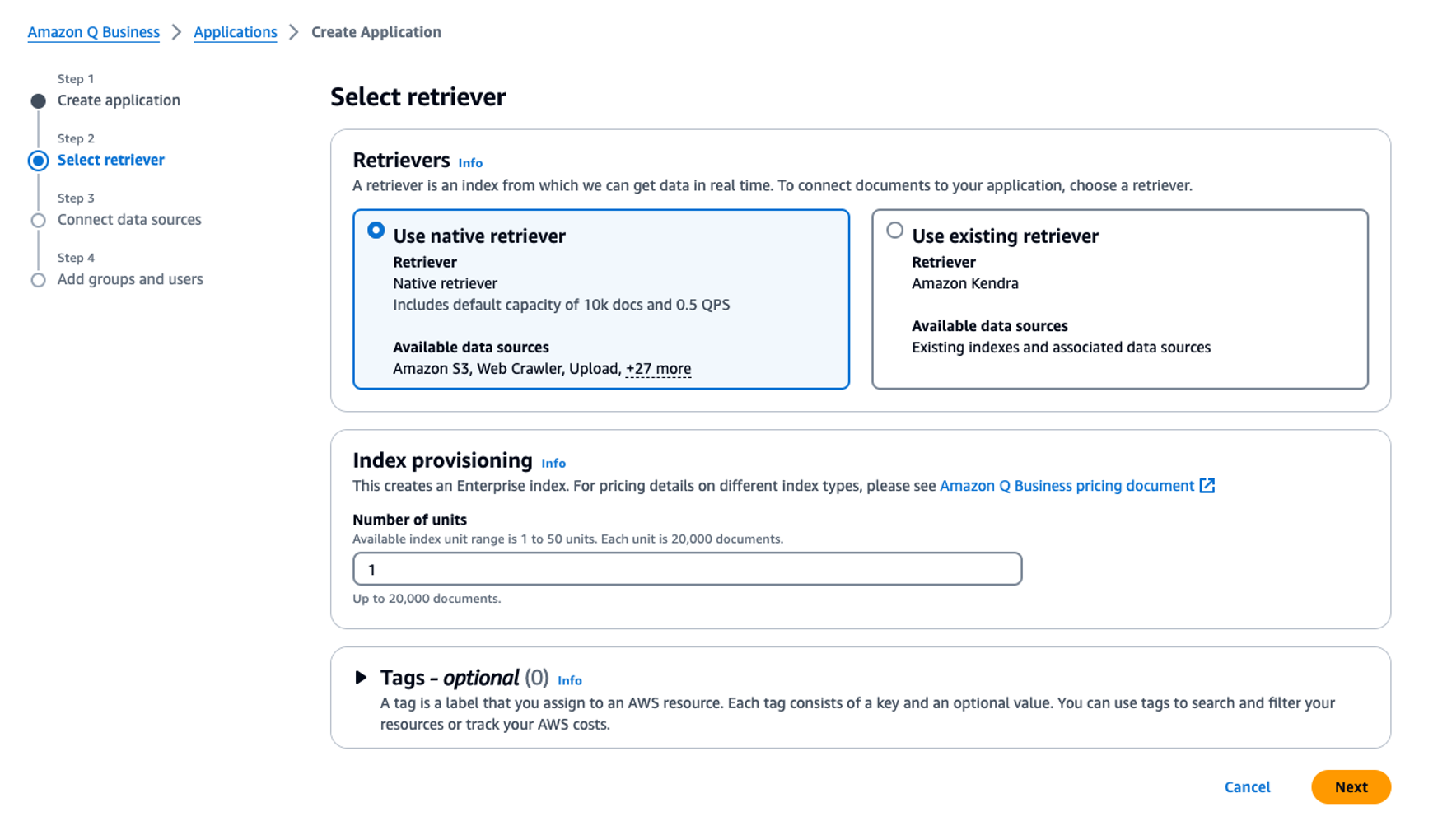Click breadcrumb chevron after Applications

click(294, 32)
